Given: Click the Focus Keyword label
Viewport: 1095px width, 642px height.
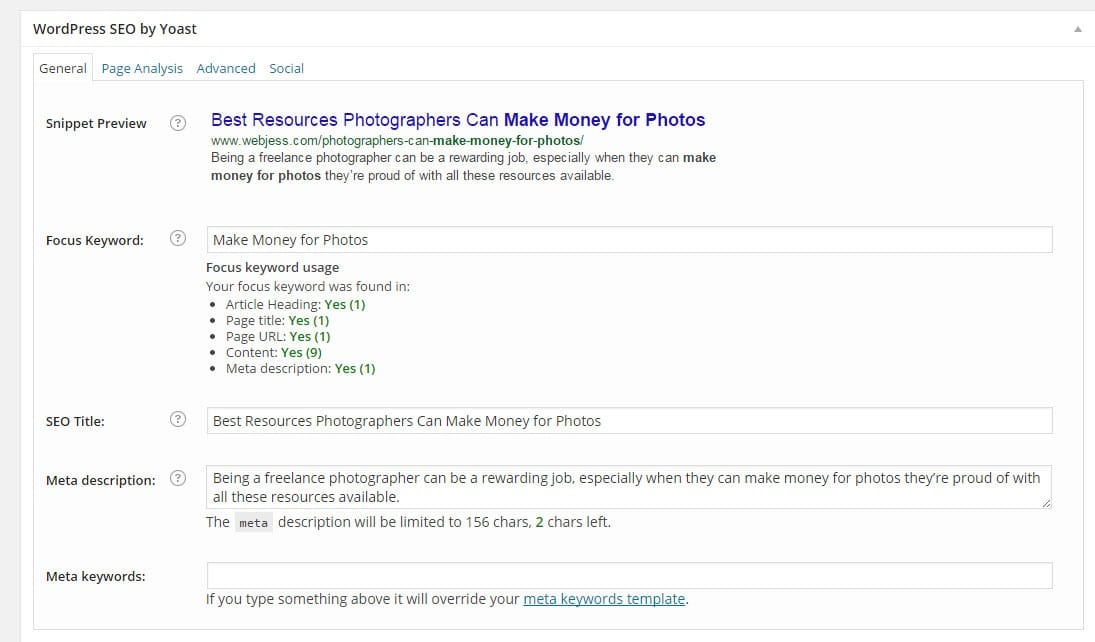Looking at the screenshot, I should pos(94,240).
